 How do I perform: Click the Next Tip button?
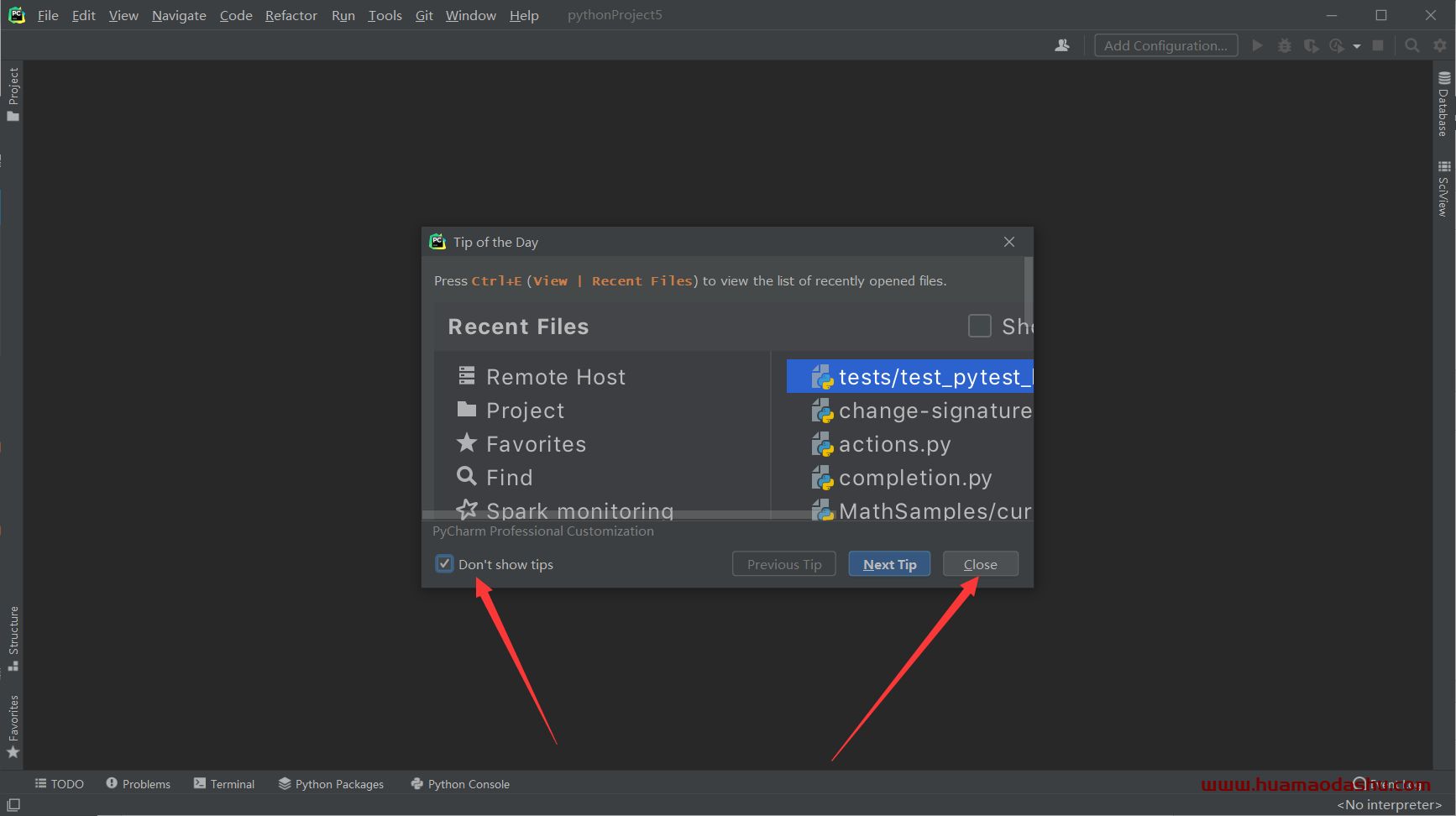[889, 564]
